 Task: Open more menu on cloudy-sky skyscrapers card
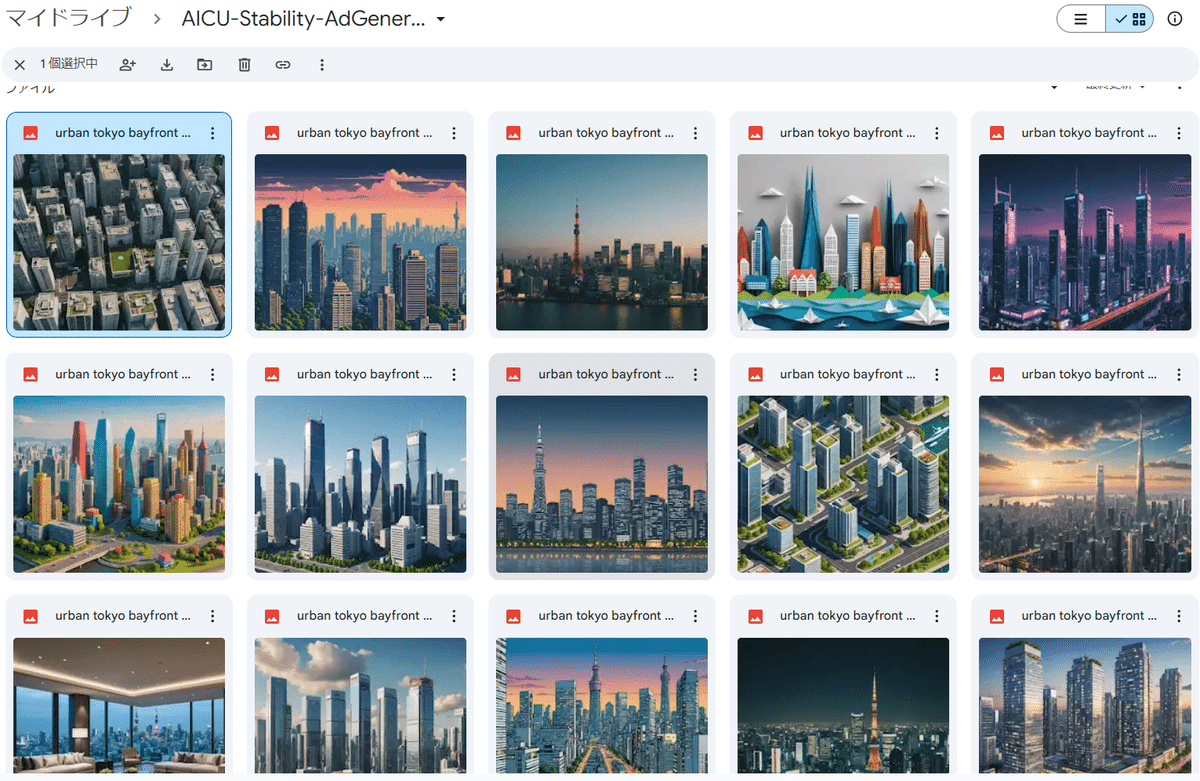454,616
